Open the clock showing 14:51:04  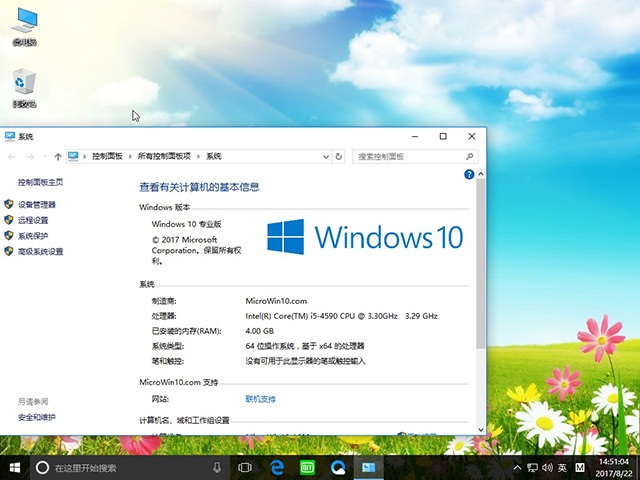click(614, 468)
